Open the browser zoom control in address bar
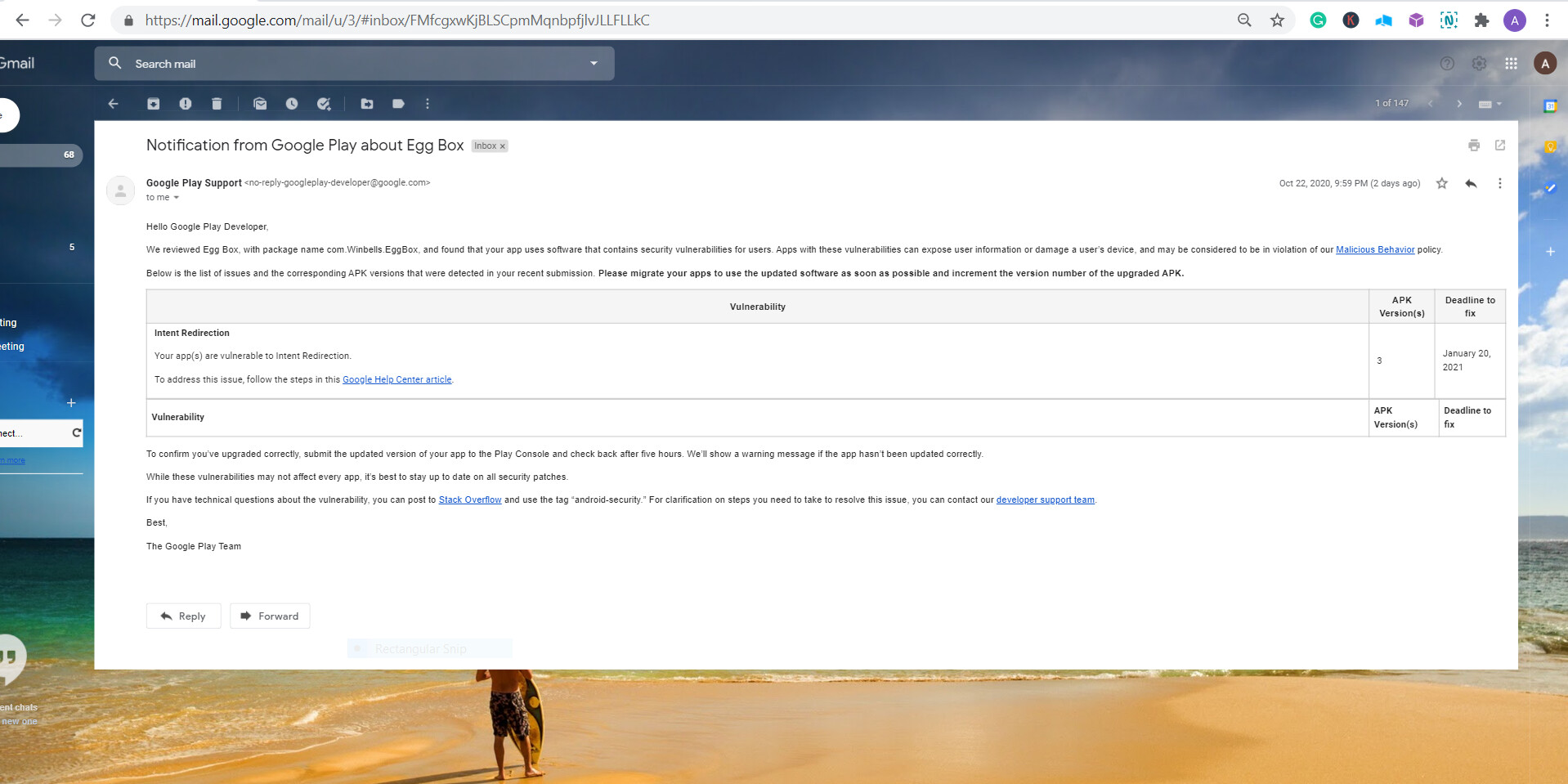This screenshot has width=1568, height=784. click(x=1244, y=20)
